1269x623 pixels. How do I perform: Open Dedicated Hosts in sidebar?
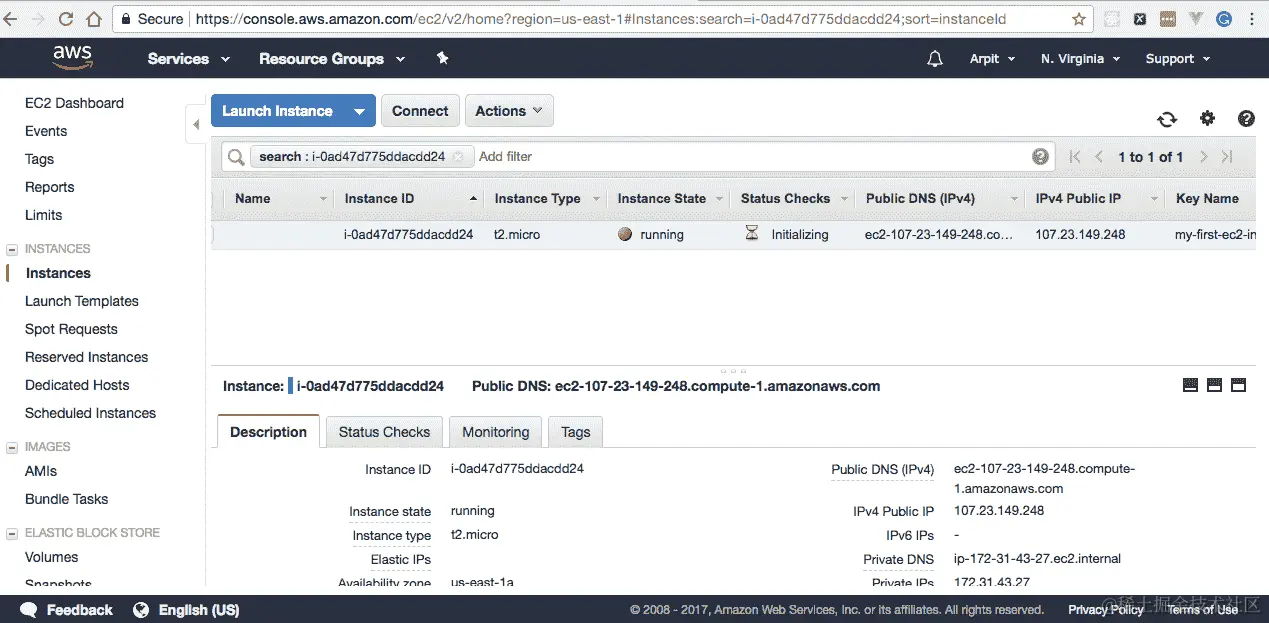click(77, 385)
